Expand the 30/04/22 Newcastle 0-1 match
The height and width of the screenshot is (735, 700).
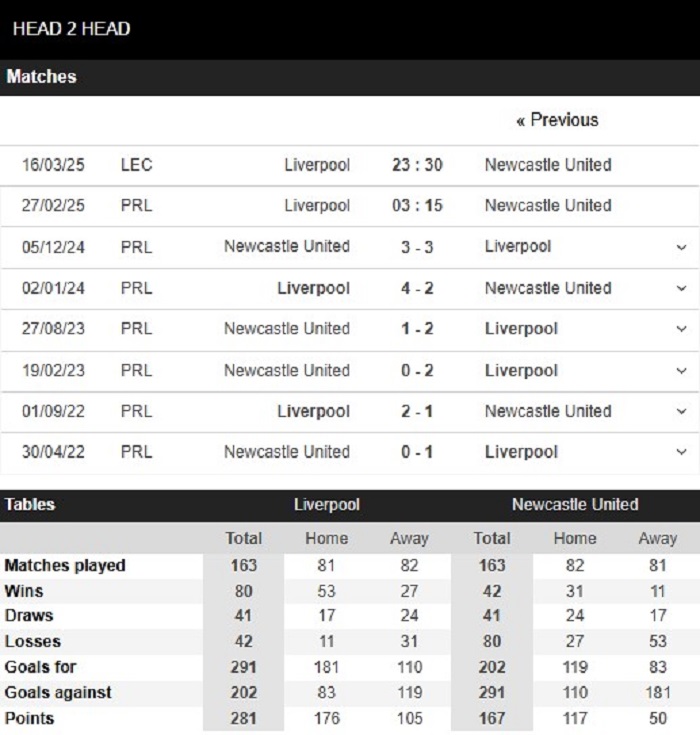tap(681, 452)
